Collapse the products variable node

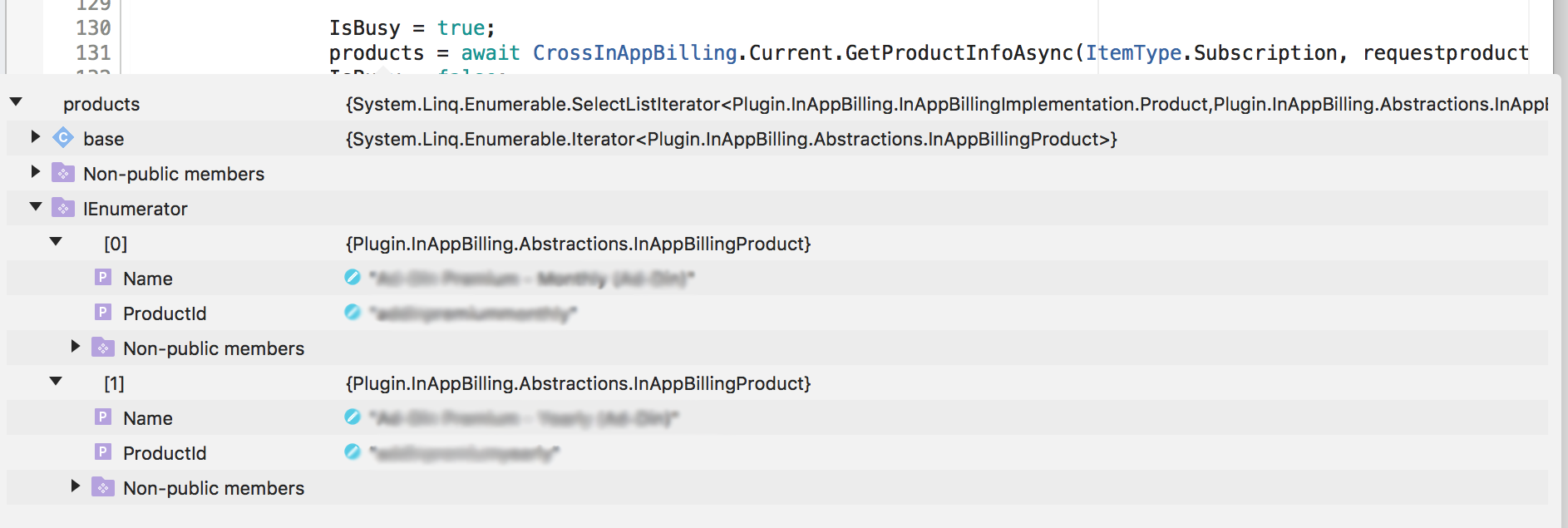(14, 103)
